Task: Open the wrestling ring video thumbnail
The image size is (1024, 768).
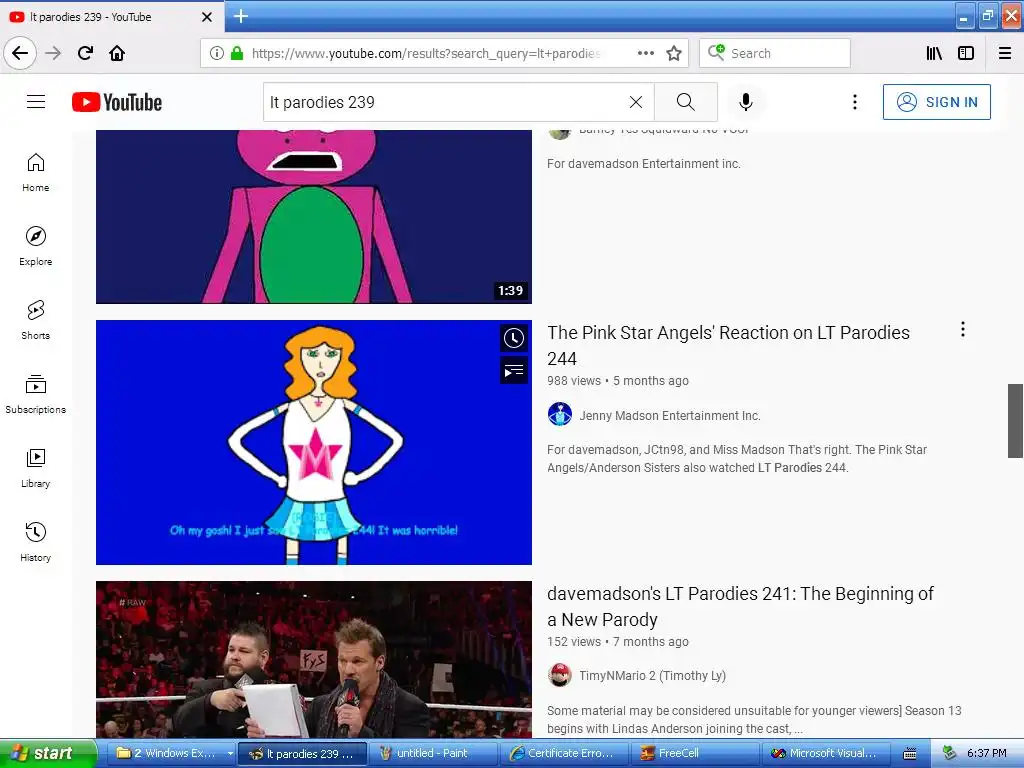Action: click(313, 660)
